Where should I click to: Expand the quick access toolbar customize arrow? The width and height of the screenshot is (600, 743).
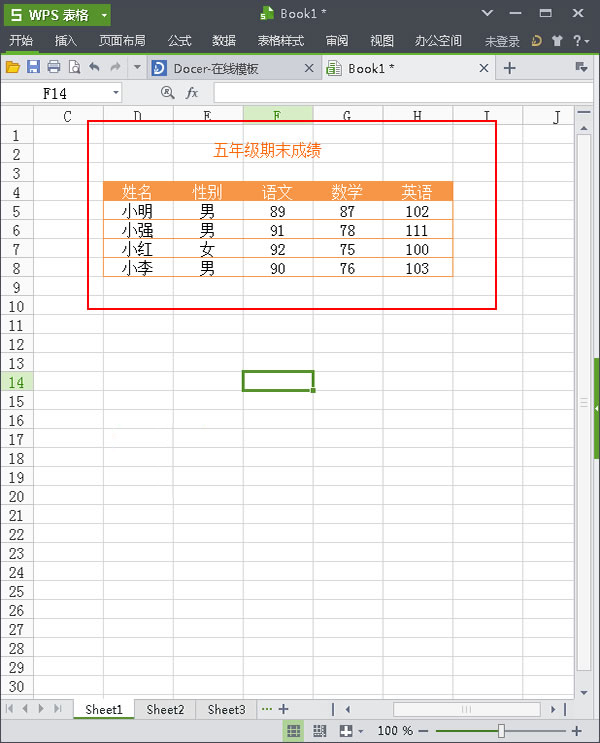pos(137,68)
